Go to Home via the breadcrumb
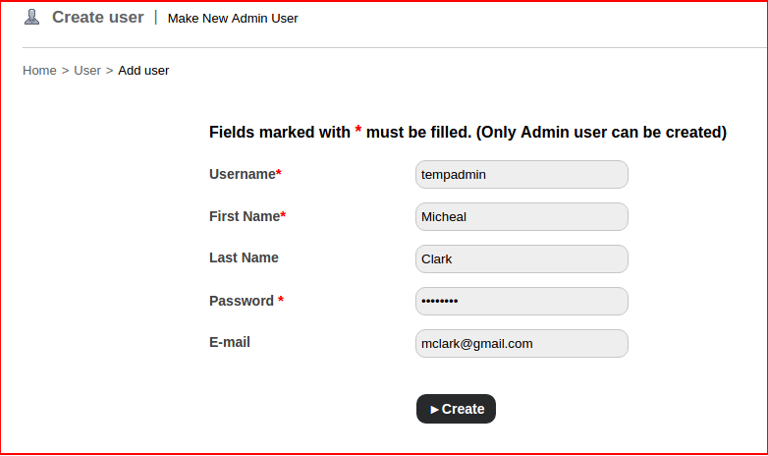The height and width of the screenshot is (456, 768). click(40, 70)
